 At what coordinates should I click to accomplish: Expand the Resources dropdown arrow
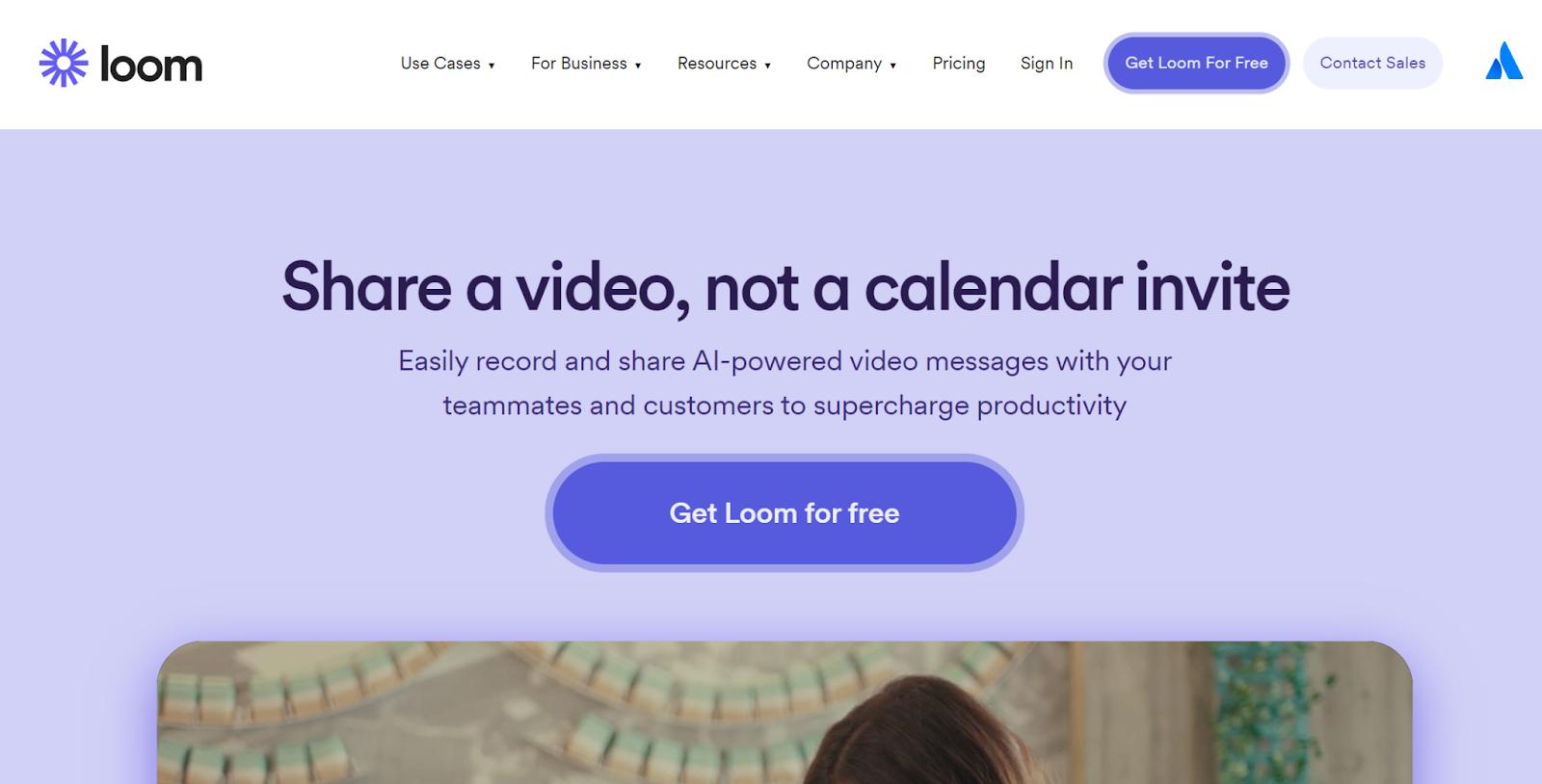tap(768, 65)
